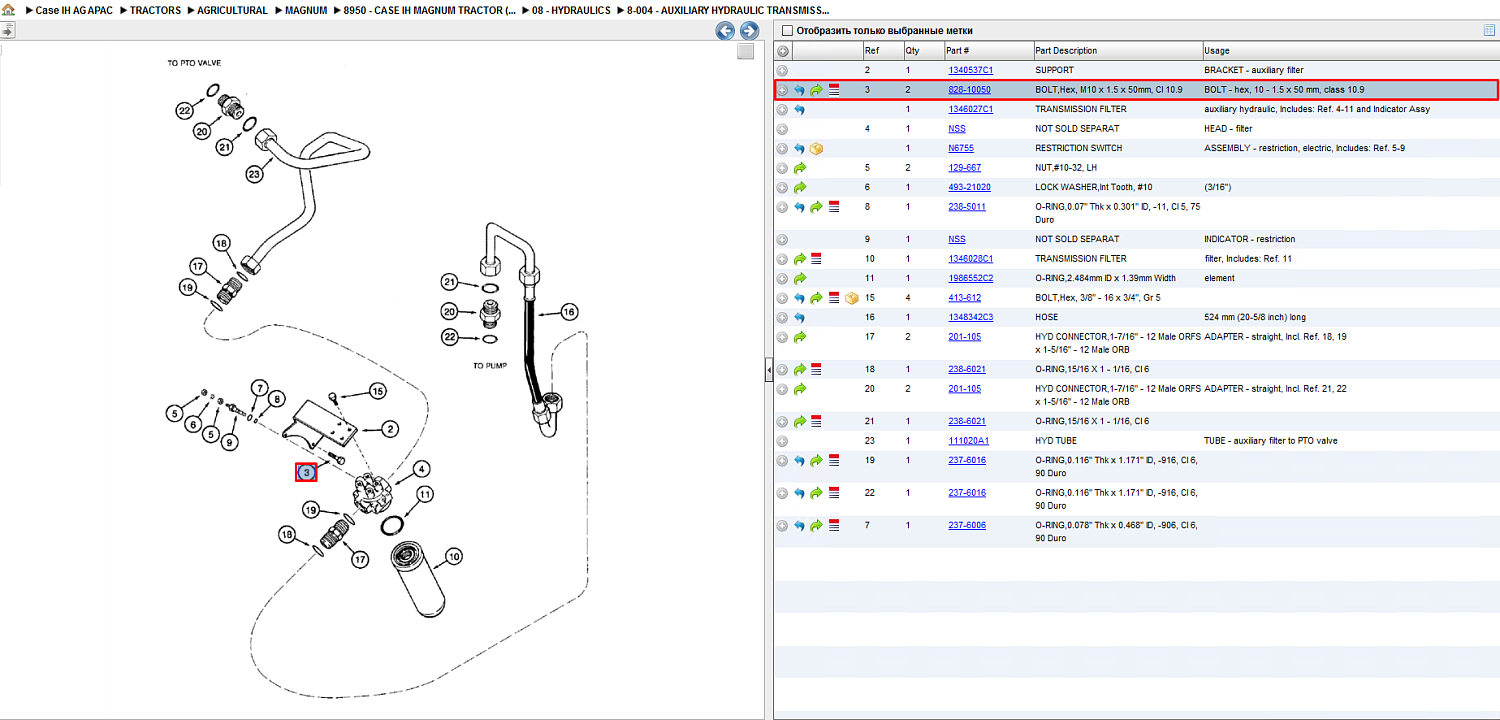Go to the home page icon
1500x720 pixels.
coord(7,10)
